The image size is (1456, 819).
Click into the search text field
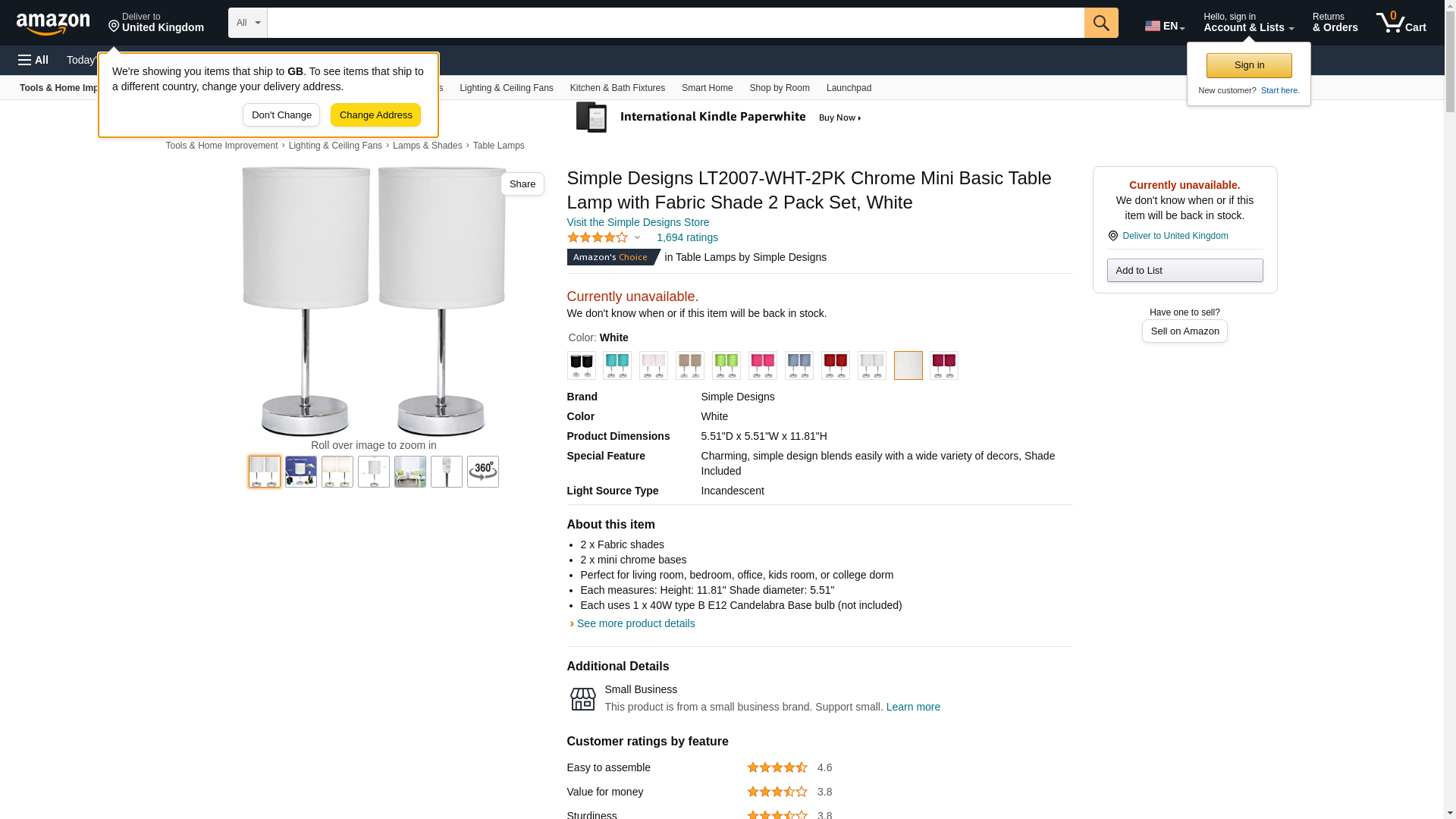click(675, 23)
